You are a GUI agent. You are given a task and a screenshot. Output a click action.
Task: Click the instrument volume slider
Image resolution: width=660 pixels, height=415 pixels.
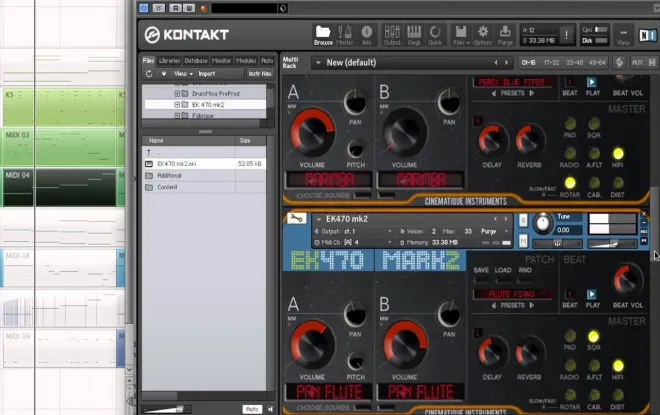click(612, 243)
